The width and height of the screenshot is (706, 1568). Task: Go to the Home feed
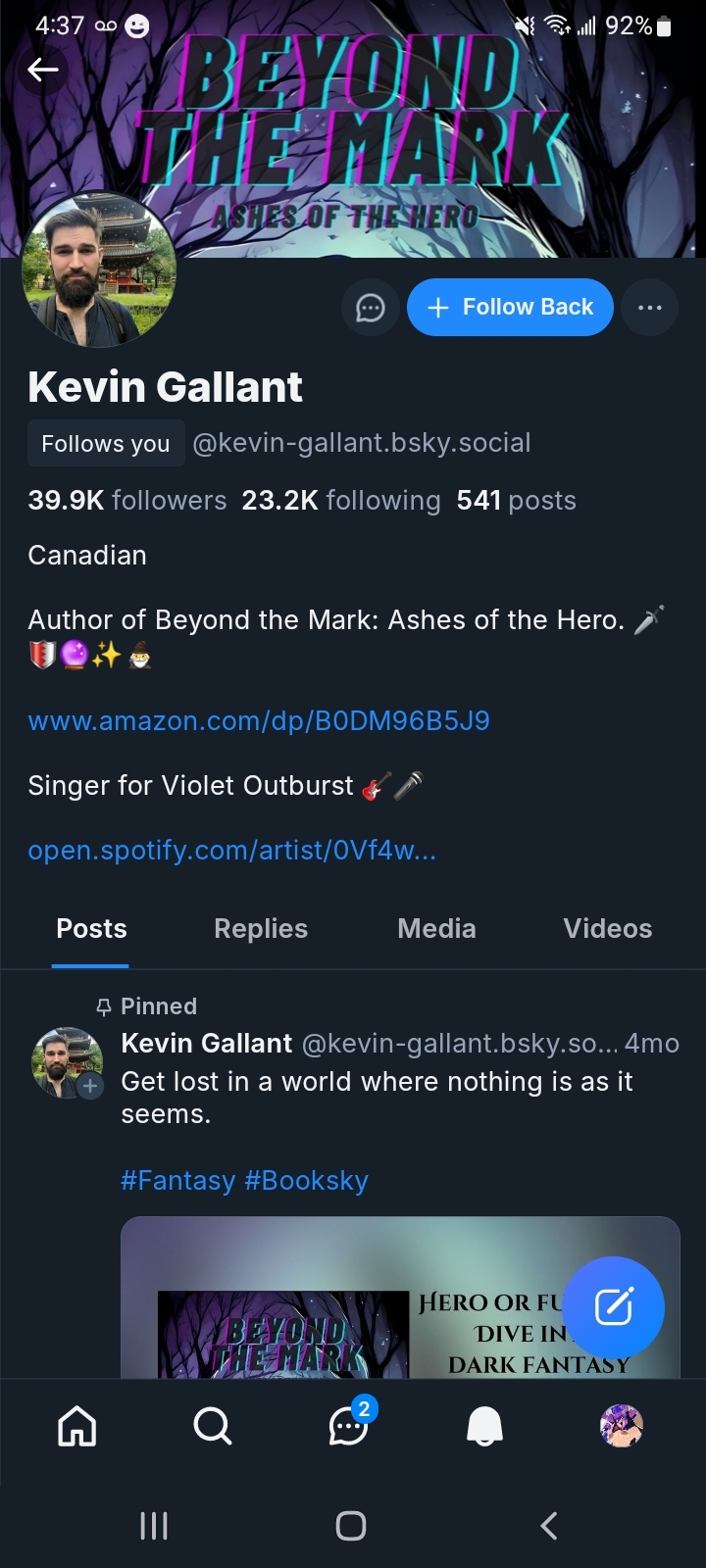77,1426
